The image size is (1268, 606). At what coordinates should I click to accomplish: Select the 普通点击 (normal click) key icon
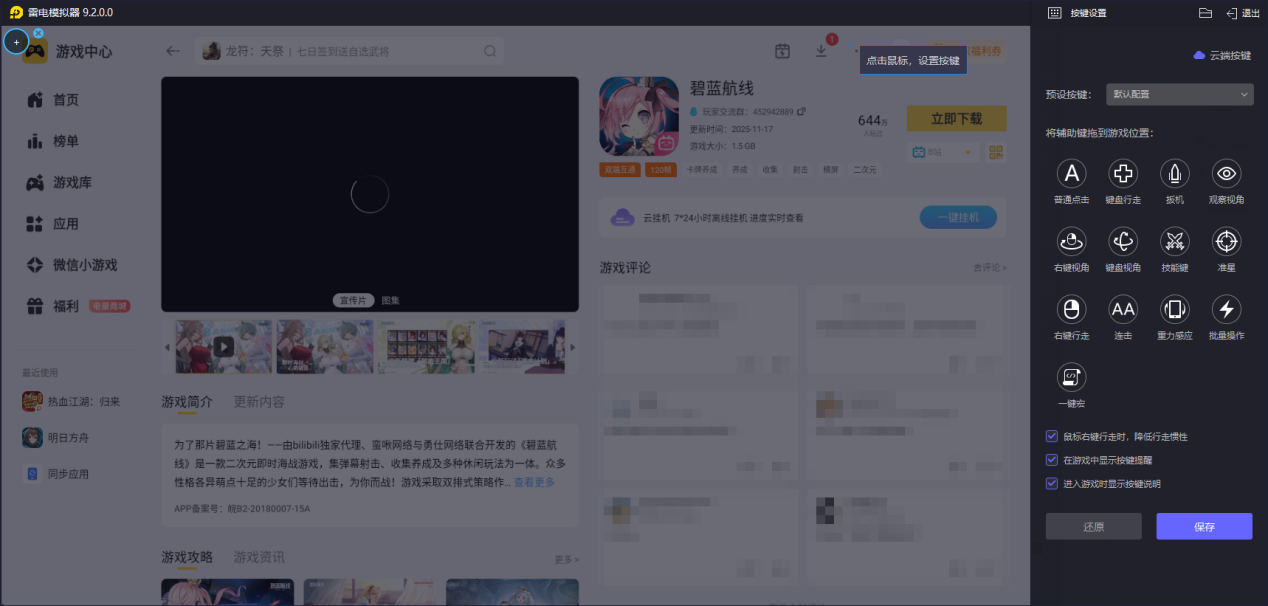point(1071,174)
